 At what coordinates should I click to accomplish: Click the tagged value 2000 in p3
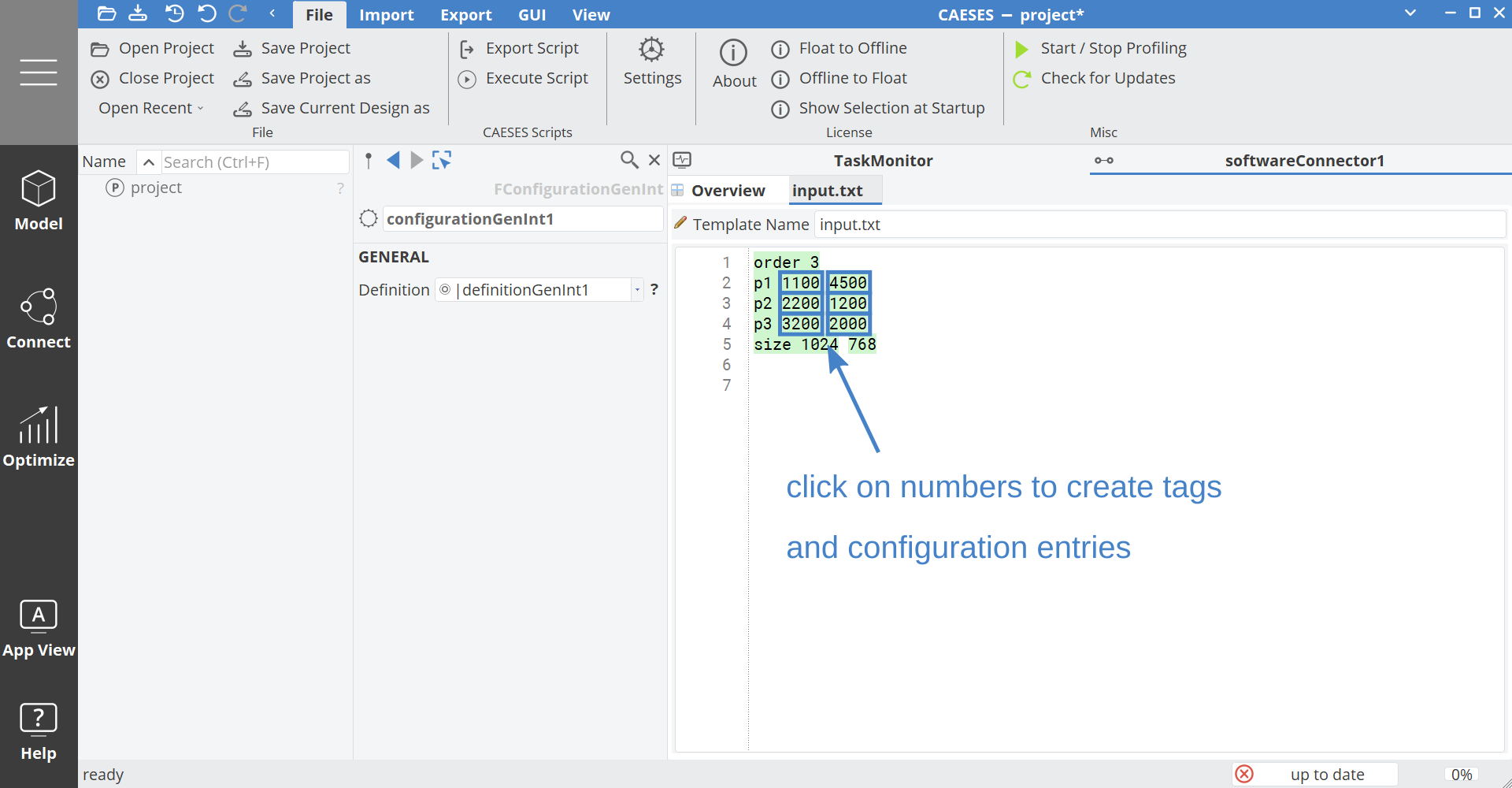[x=848, y=324]
